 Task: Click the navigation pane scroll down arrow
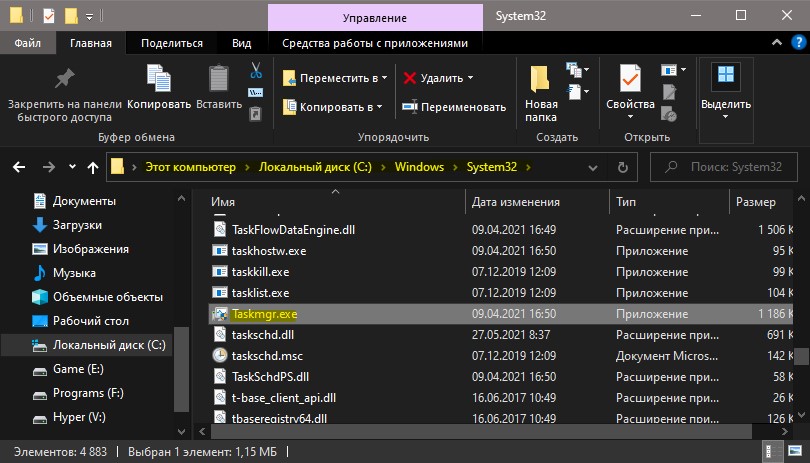[x=181, y=431]
